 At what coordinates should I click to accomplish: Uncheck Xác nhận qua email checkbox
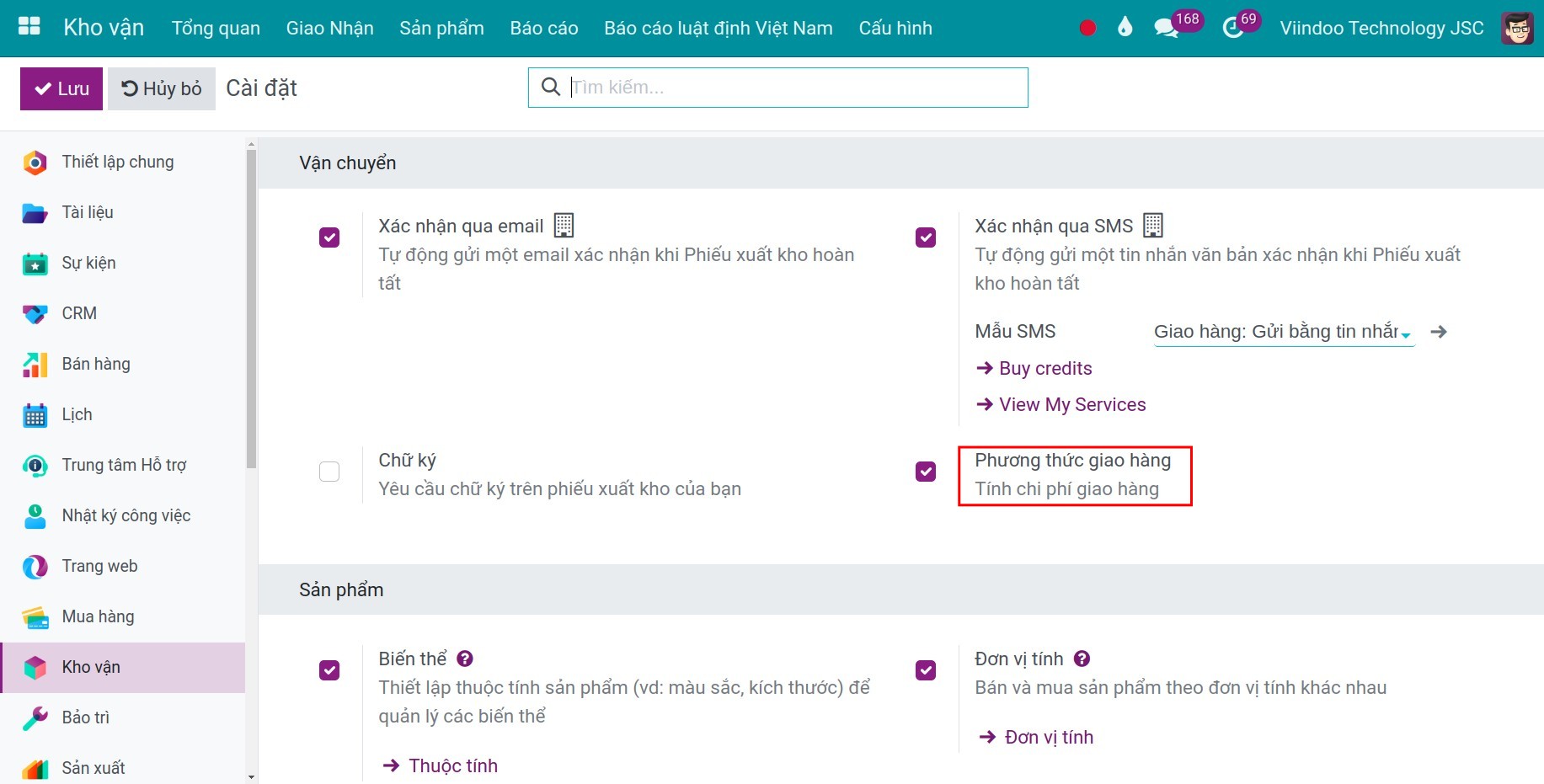(329, 237)
